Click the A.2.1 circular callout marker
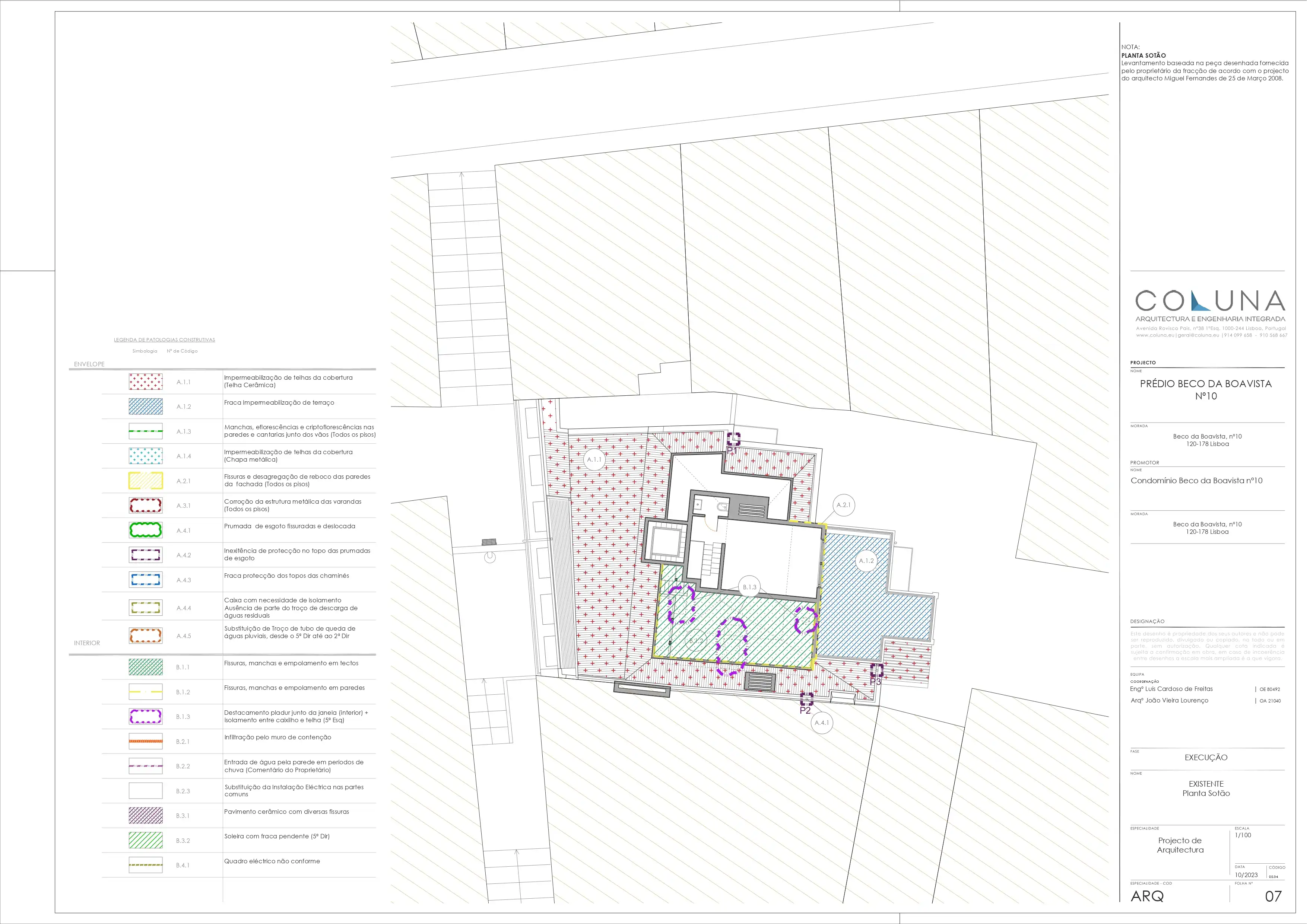Image resolution: width=1307 pixels, height=924 pixels. [844, 505]
